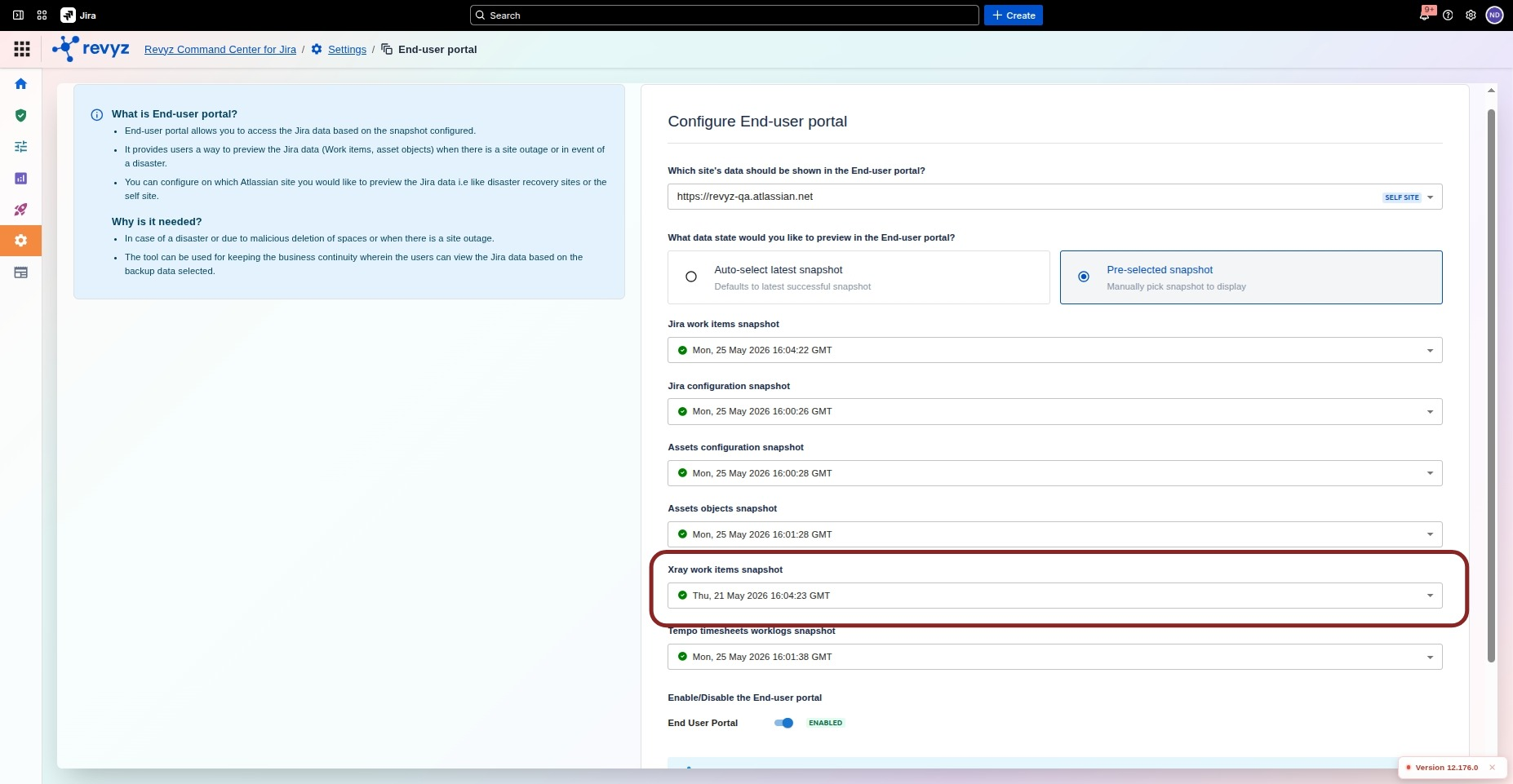Open the rocket icon in the sidebar
1513x784 pixels.
click(21, 210)
